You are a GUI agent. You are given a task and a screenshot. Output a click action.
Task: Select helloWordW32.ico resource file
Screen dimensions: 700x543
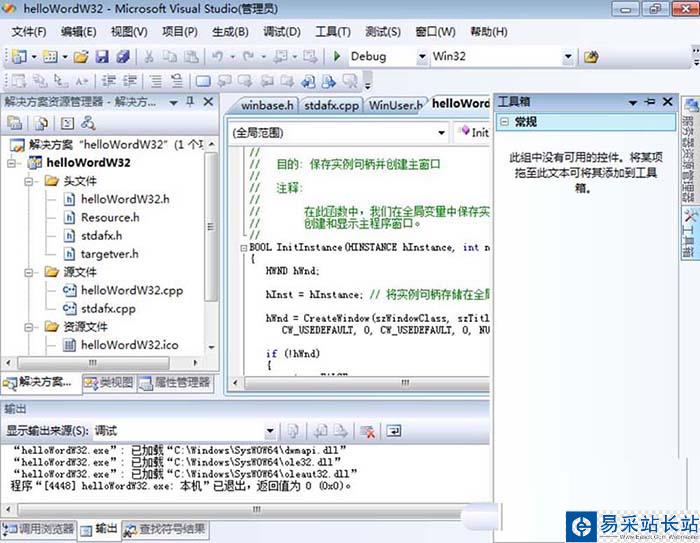[x=129, y=345]
